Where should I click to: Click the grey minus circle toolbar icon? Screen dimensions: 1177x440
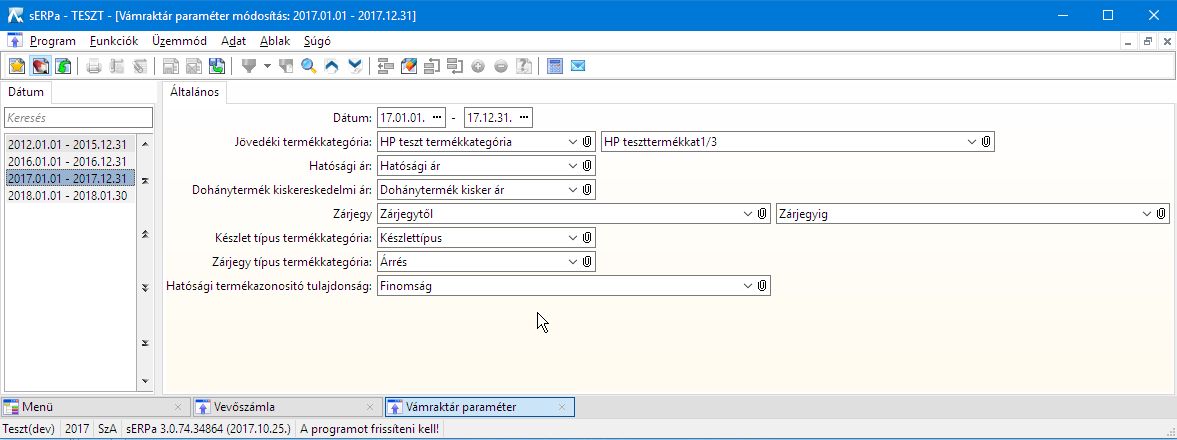501,66
